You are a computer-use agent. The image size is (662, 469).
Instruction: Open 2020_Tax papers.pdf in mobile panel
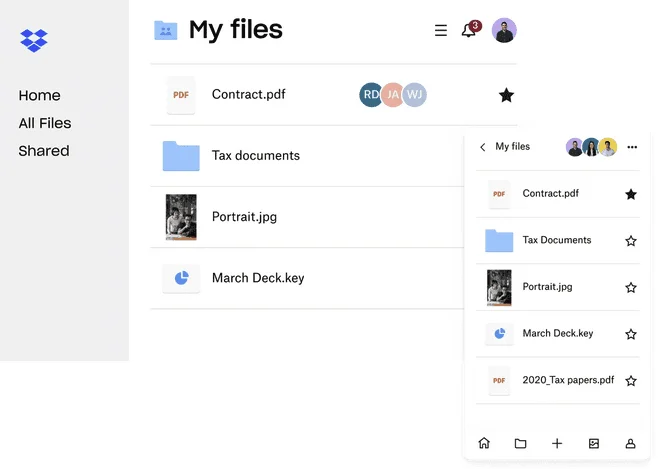click(568, 380)
